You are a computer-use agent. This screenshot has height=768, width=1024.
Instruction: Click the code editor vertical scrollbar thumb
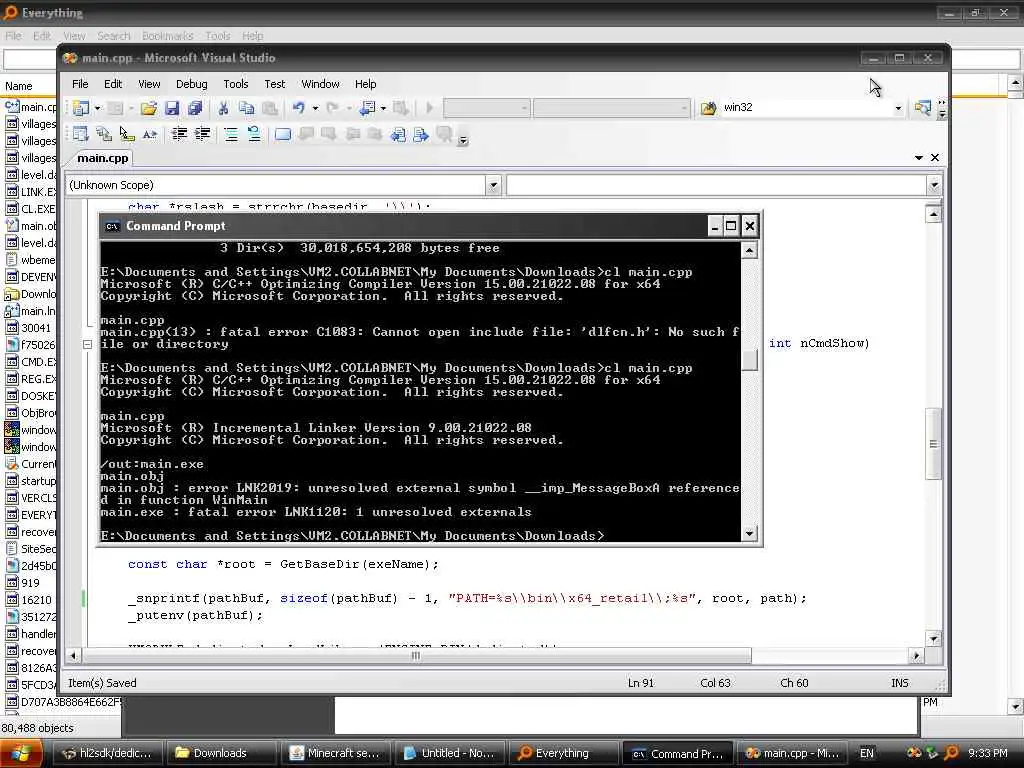pyautogui.click(x=934, y=444)
